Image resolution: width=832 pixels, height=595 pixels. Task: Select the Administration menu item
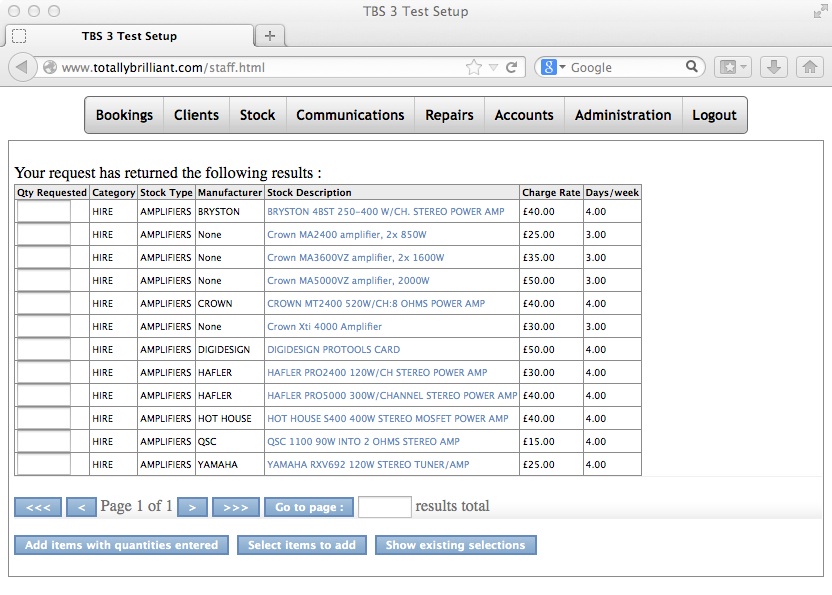622,115
